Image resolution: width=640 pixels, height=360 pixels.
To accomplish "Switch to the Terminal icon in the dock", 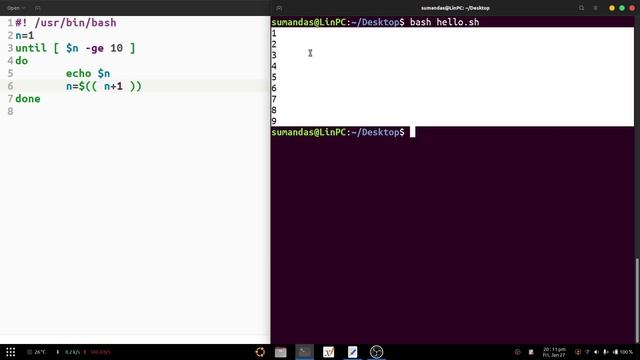I will pyautogui.click(x=304, y=352).
